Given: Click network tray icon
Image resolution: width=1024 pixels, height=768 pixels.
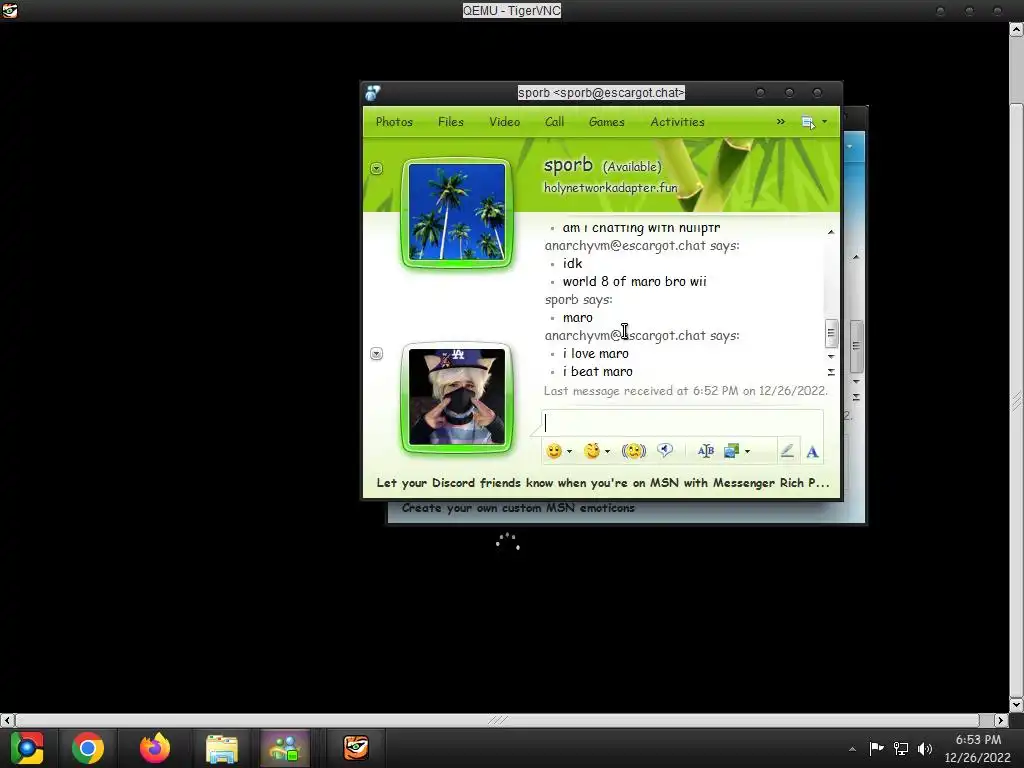Looking at the screenshot, I should pos(901,748).
